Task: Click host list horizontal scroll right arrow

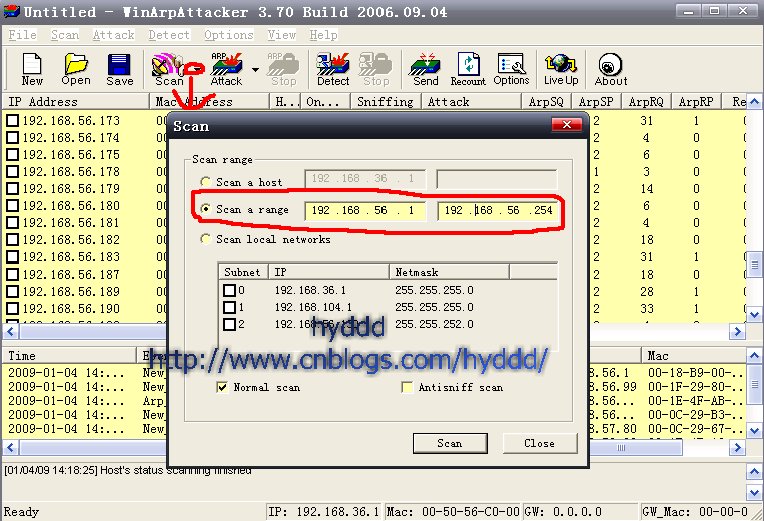Action: point(737,332)
